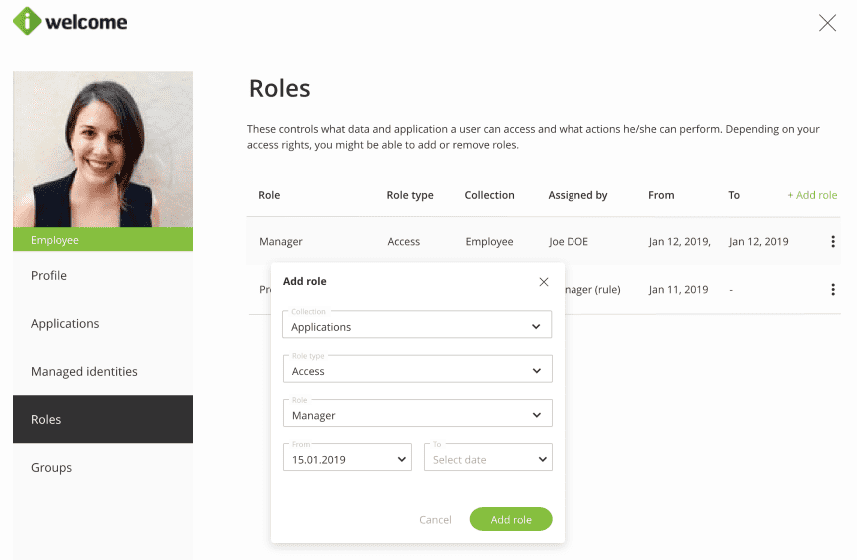Expand the Collection dropdown set to Applications
The height and width of the screenshot is (560, 857).
[417, 326]
